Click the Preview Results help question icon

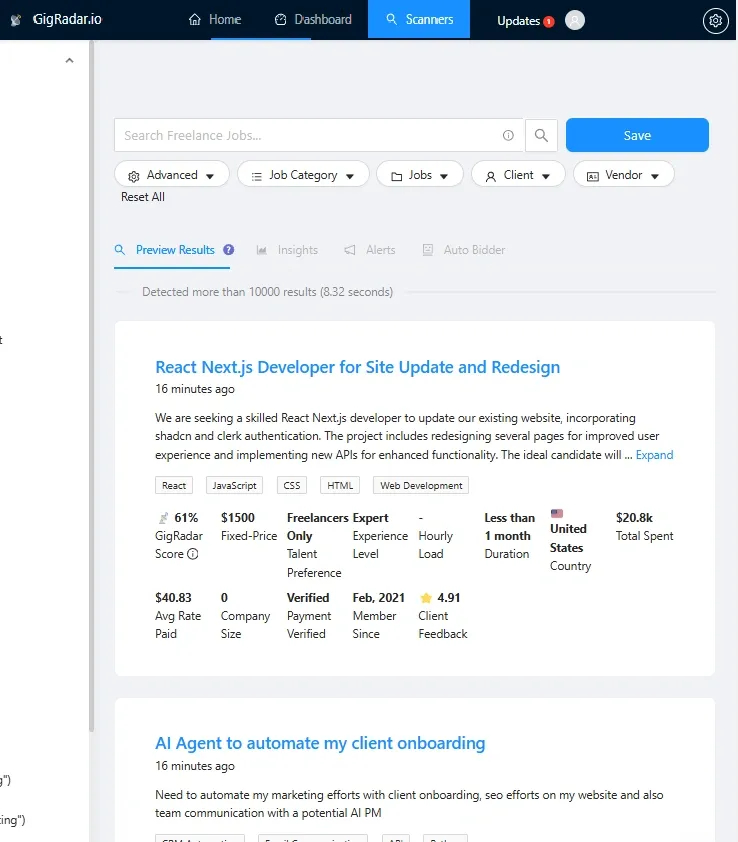coord(229,250)
